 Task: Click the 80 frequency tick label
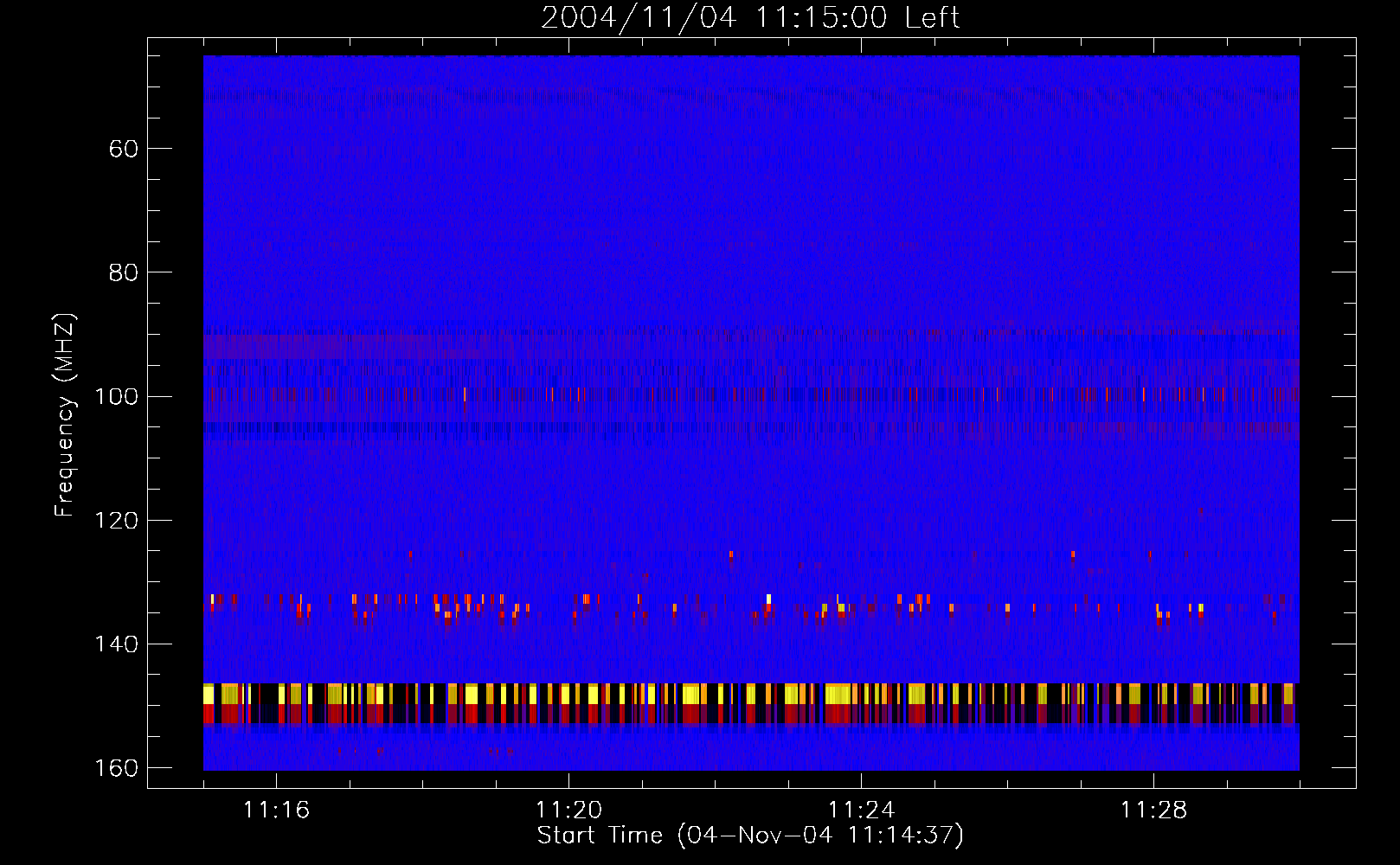coord(123,272)
